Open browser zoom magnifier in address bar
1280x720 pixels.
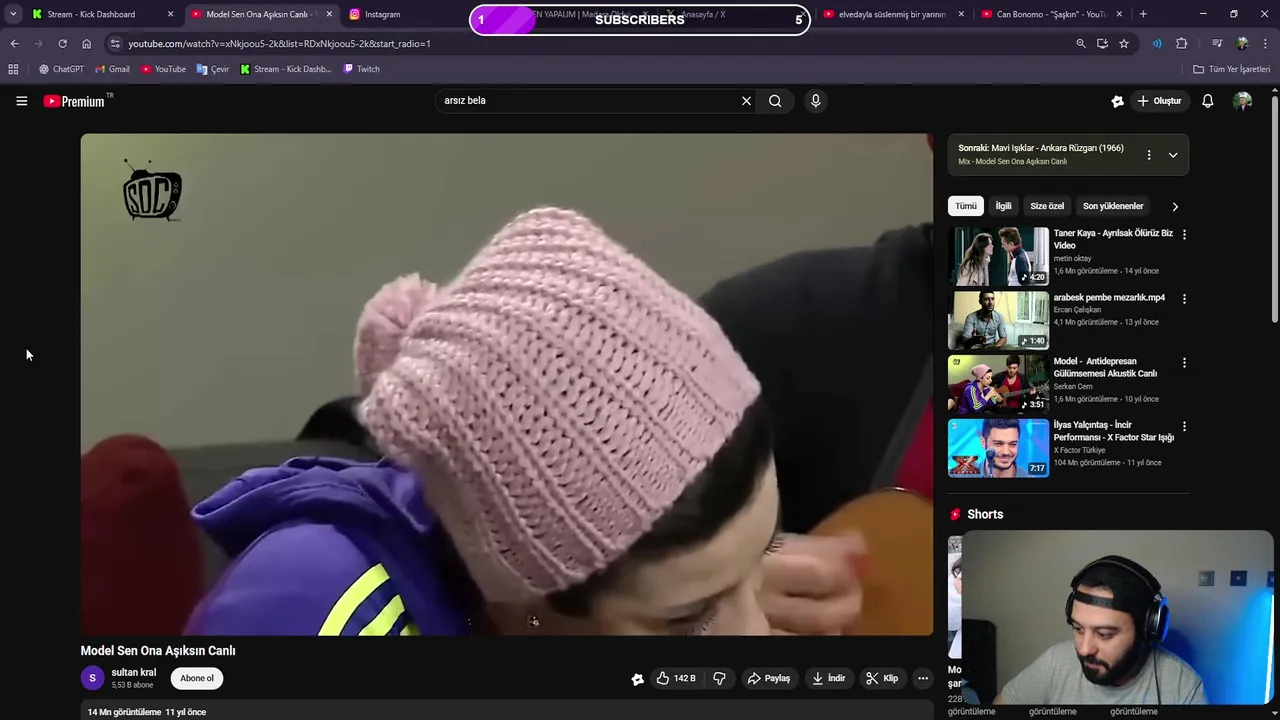1080,43
